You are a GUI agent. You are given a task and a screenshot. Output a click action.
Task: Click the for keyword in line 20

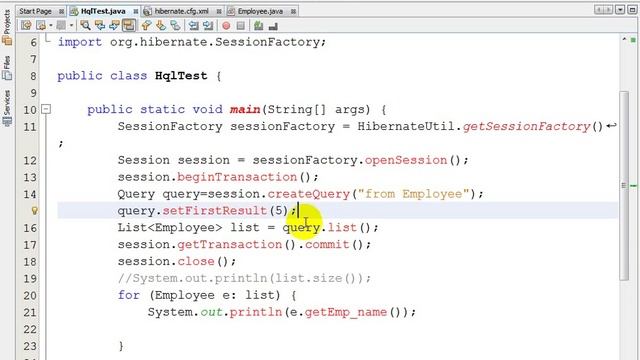129,295
